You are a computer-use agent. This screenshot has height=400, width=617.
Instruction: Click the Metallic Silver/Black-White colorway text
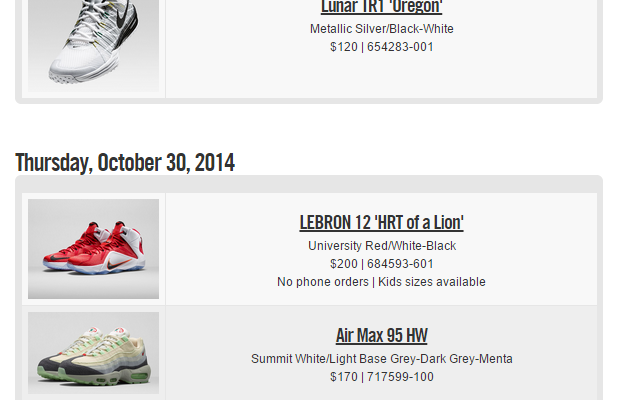click(381, 29)
